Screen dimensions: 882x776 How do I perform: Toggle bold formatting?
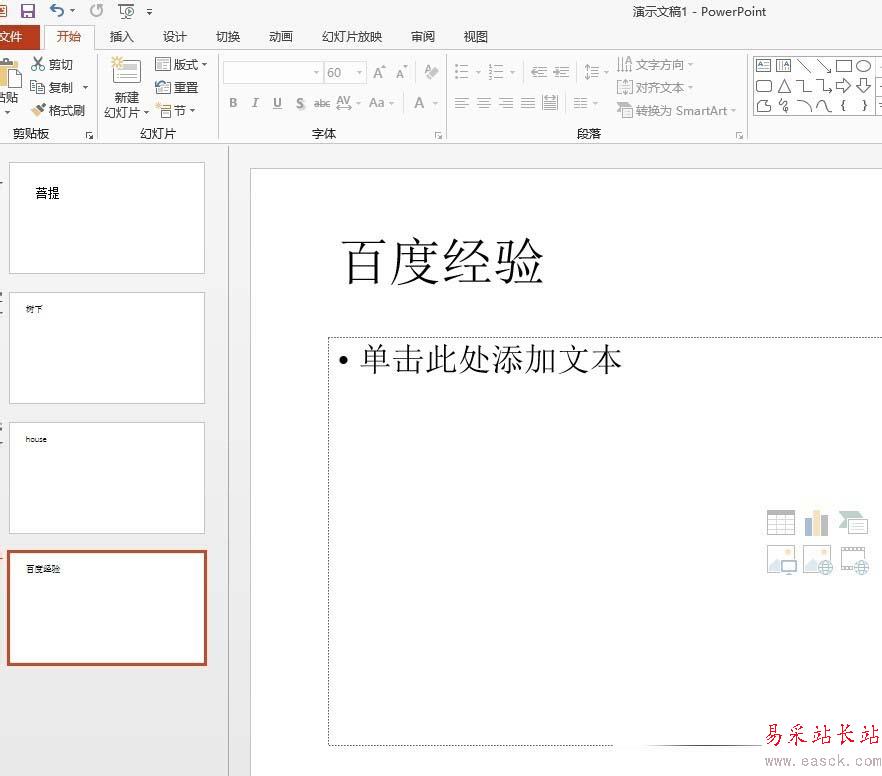(233, 103)
